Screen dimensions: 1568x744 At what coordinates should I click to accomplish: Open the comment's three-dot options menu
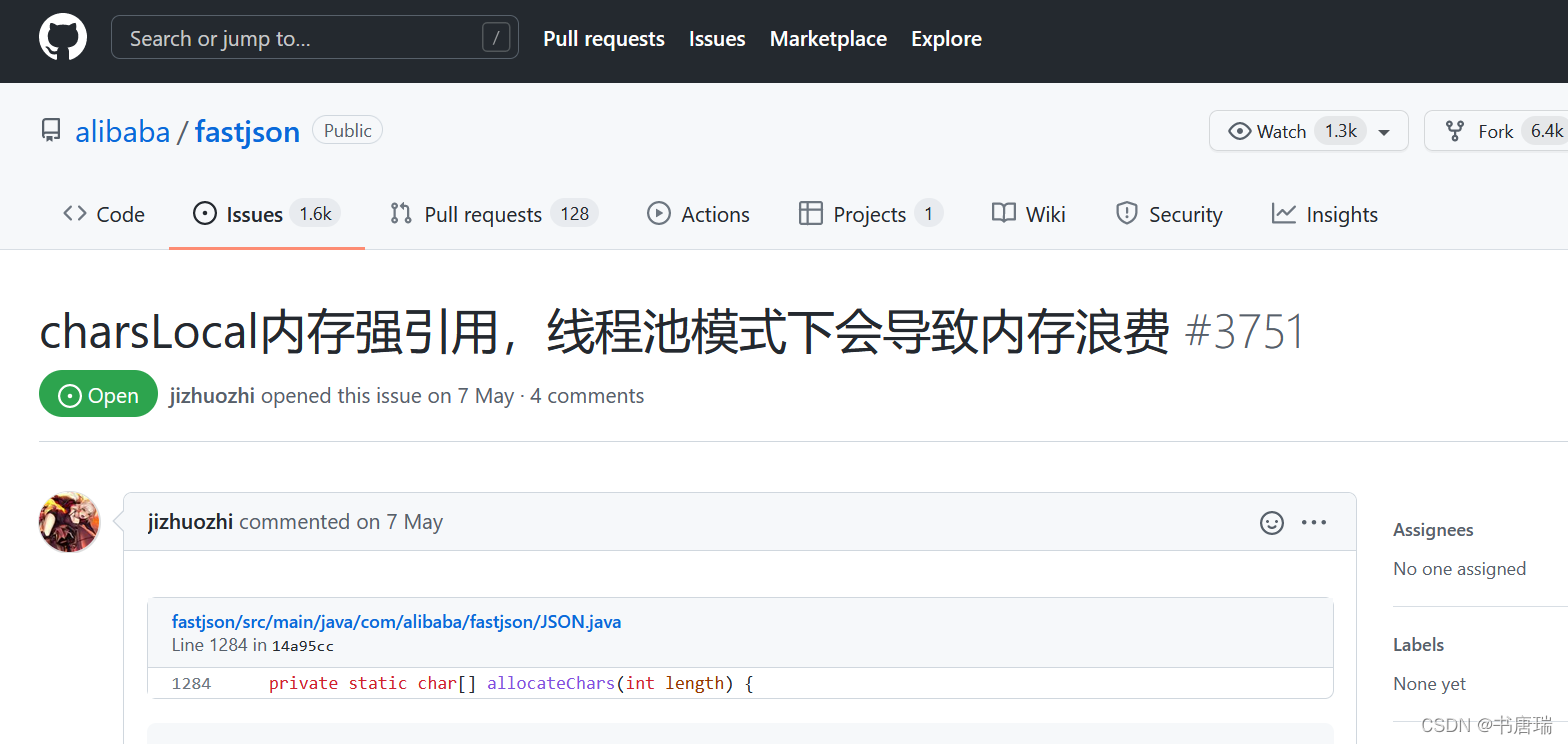[1314, 522]
